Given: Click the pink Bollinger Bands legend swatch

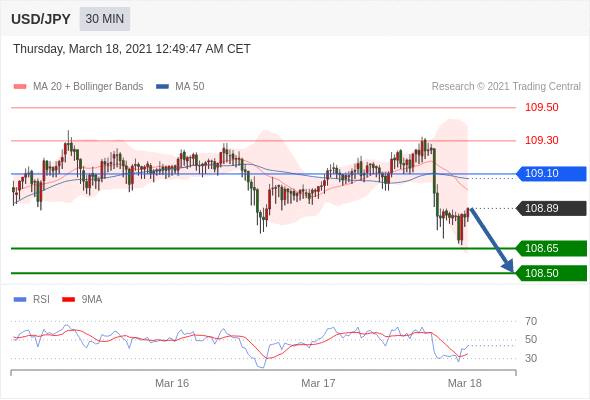Looking at the screenshot, I should (x=20, y=87).
